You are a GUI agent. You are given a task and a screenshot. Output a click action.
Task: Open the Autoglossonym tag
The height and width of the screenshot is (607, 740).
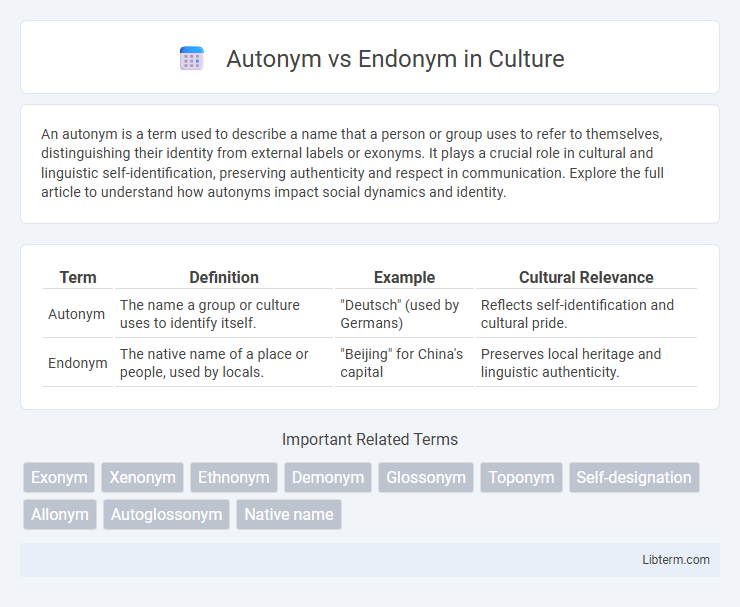click(167, 514)
